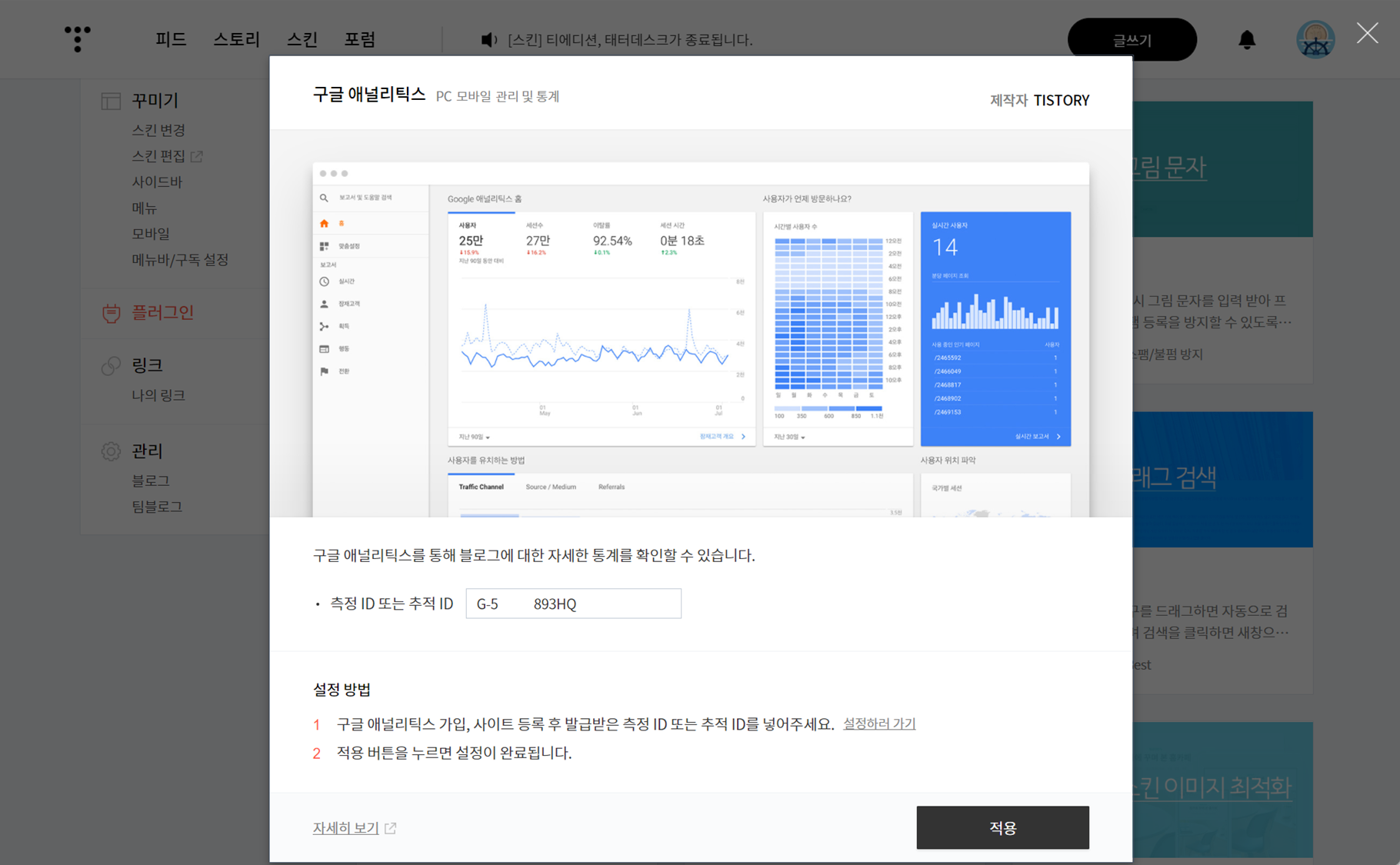Open the 링크 section heading
The width and height of the screenshot is (1400, 865).
[x=147, y=365]
